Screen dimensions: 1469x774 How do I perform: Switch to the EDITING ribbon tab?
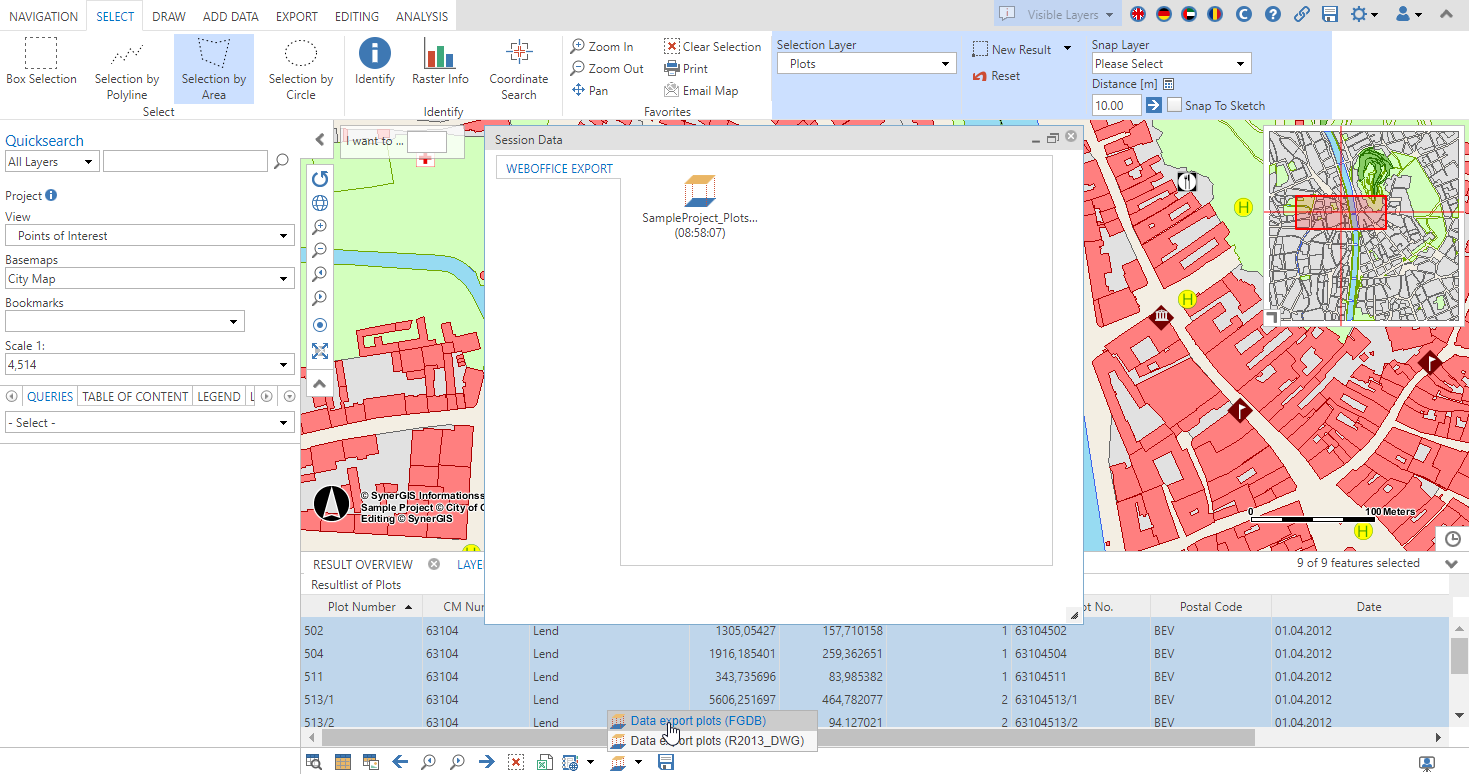(x=357, y=15)
